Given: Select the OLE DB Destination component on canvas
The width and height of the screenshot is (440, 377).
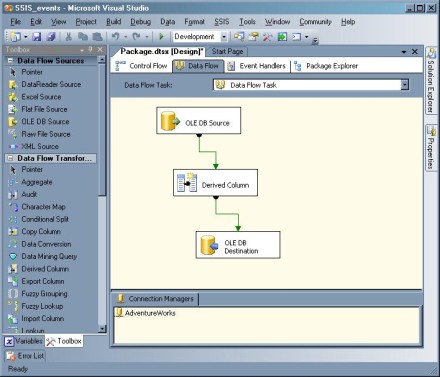Looking at the screenshot, I should click(238, 245).
